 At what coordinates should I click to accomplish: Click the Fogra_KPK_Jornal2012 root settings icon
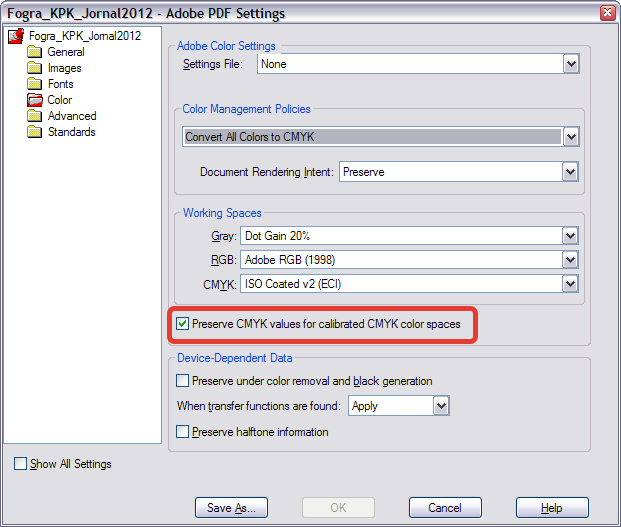[x=16, y=36]
